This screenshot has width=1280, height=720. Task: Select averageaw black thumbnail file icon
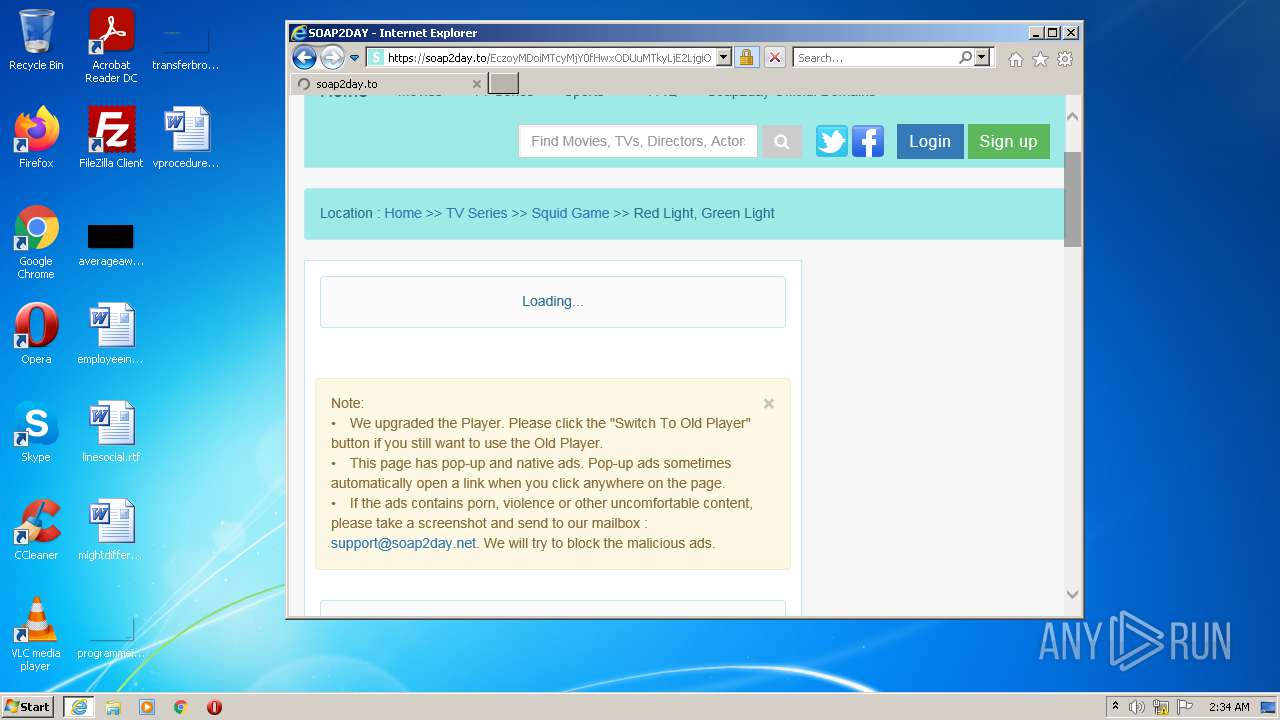point(111,243)
